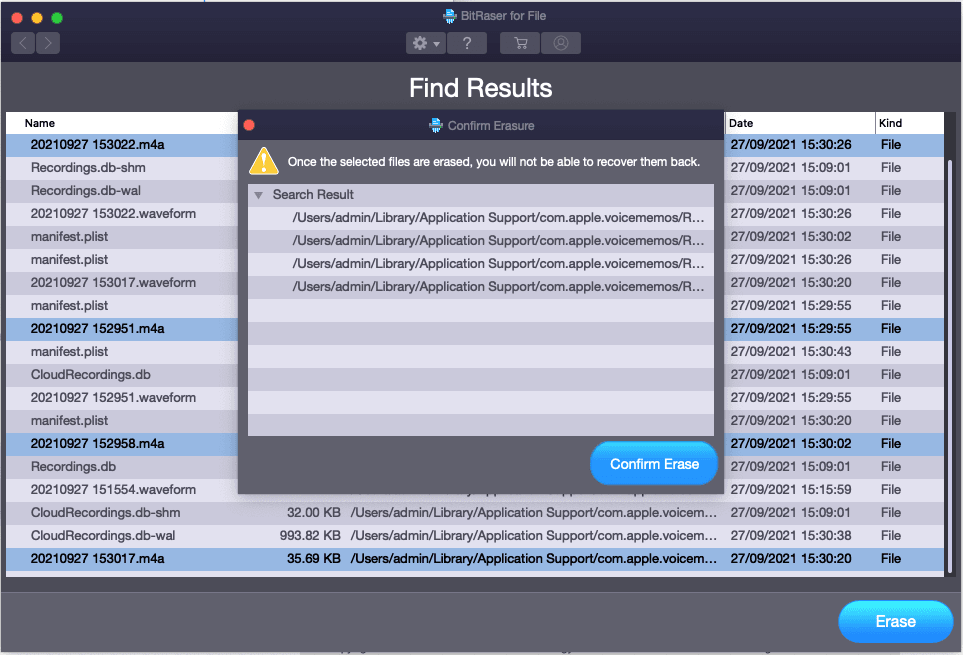
Task: Click date 27/09/2021 15:15:59
Action: pos(790,490)
